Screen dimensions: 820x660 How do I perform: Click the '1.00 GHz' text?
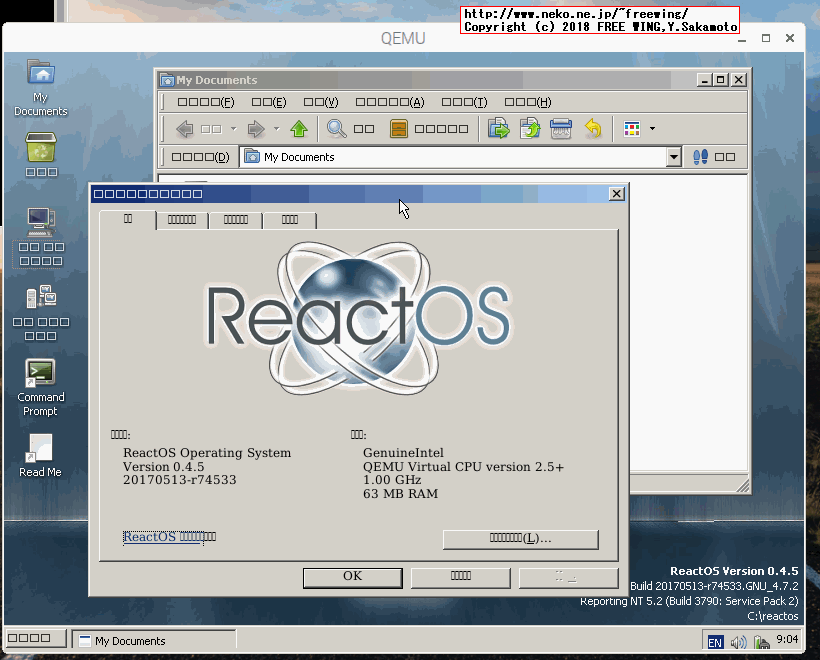pos(392,480)
